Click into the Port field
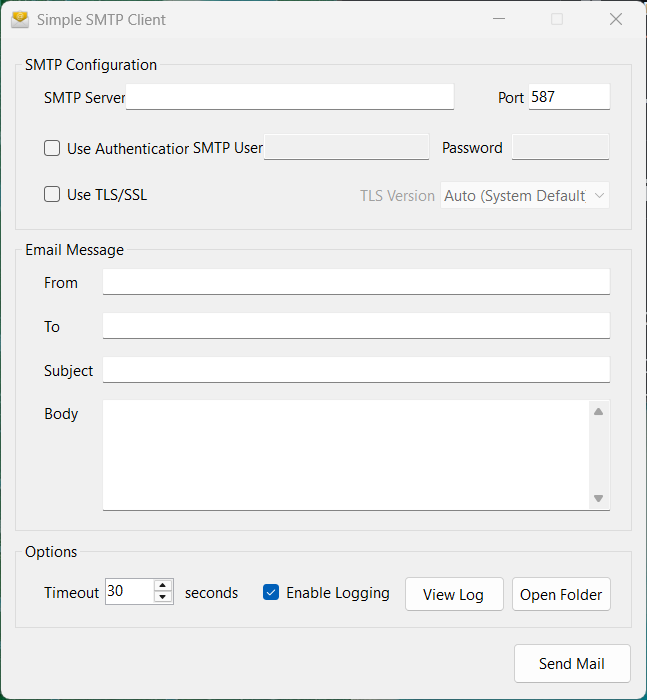This screenshot has width=647, height=700. [568, 97]
